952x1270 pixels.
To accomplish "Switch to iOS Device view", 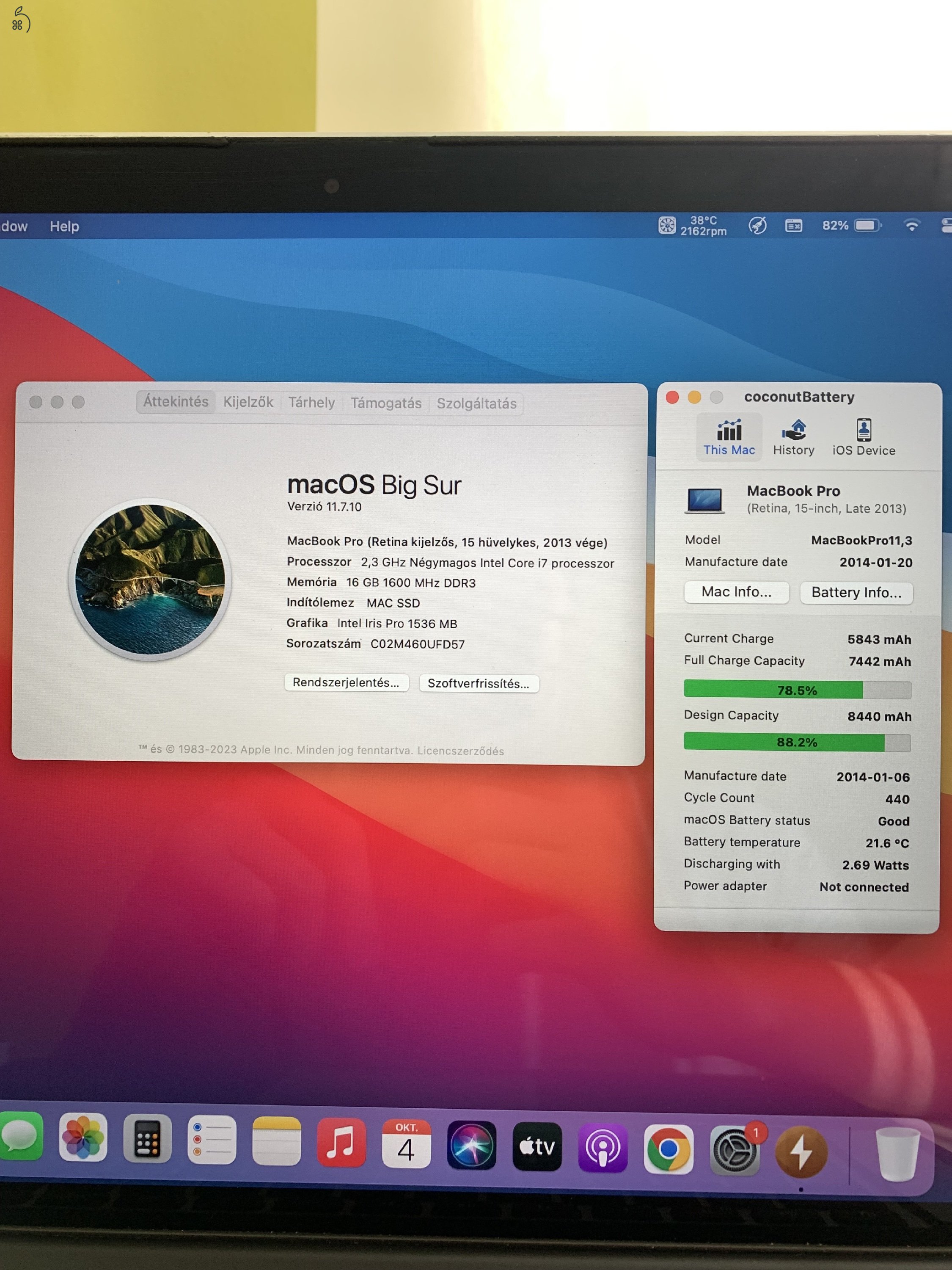I will coord(863,437).
